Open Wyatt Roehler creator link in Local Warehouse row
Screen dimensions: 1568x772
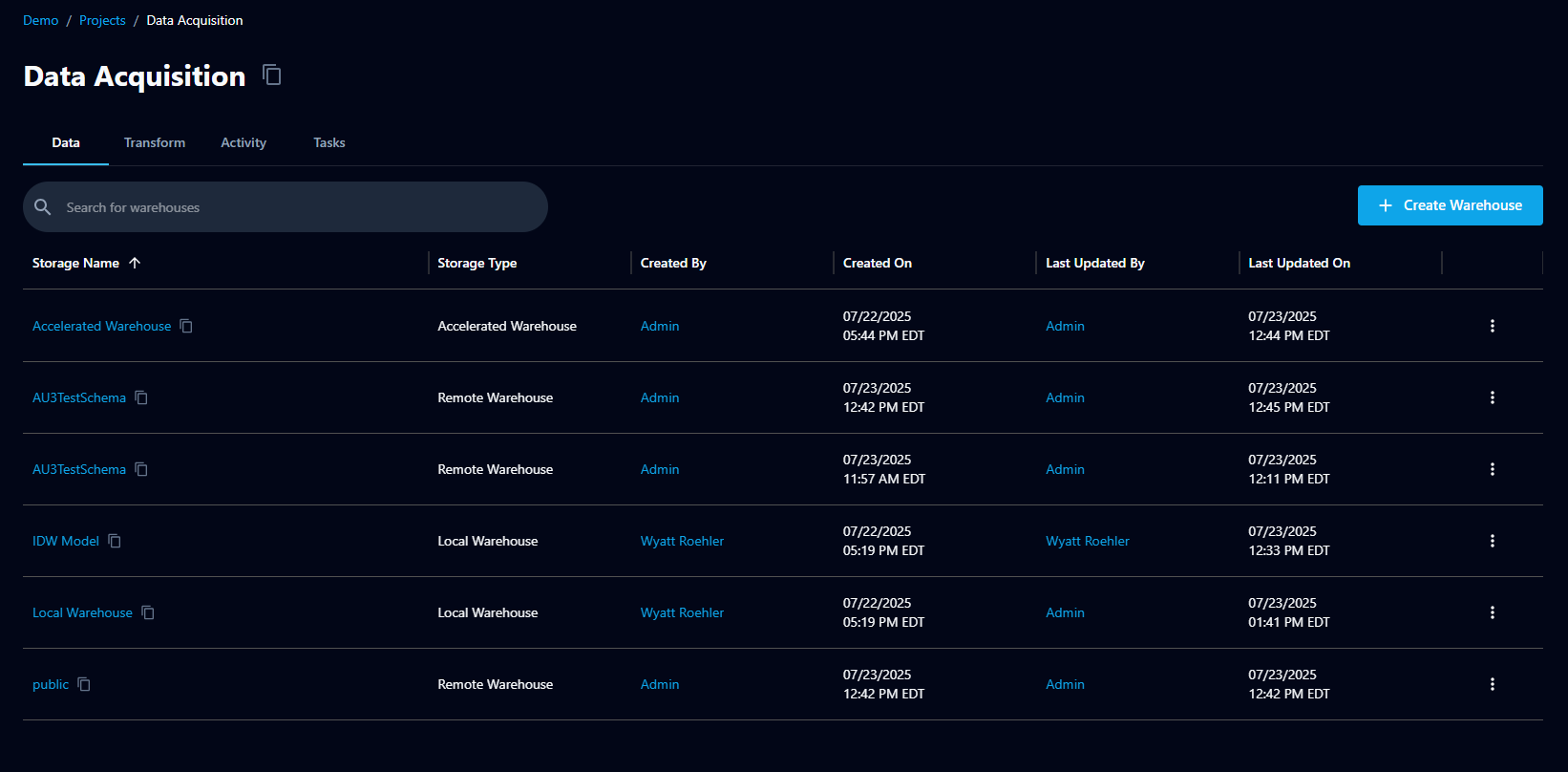[x=682, y=612]
